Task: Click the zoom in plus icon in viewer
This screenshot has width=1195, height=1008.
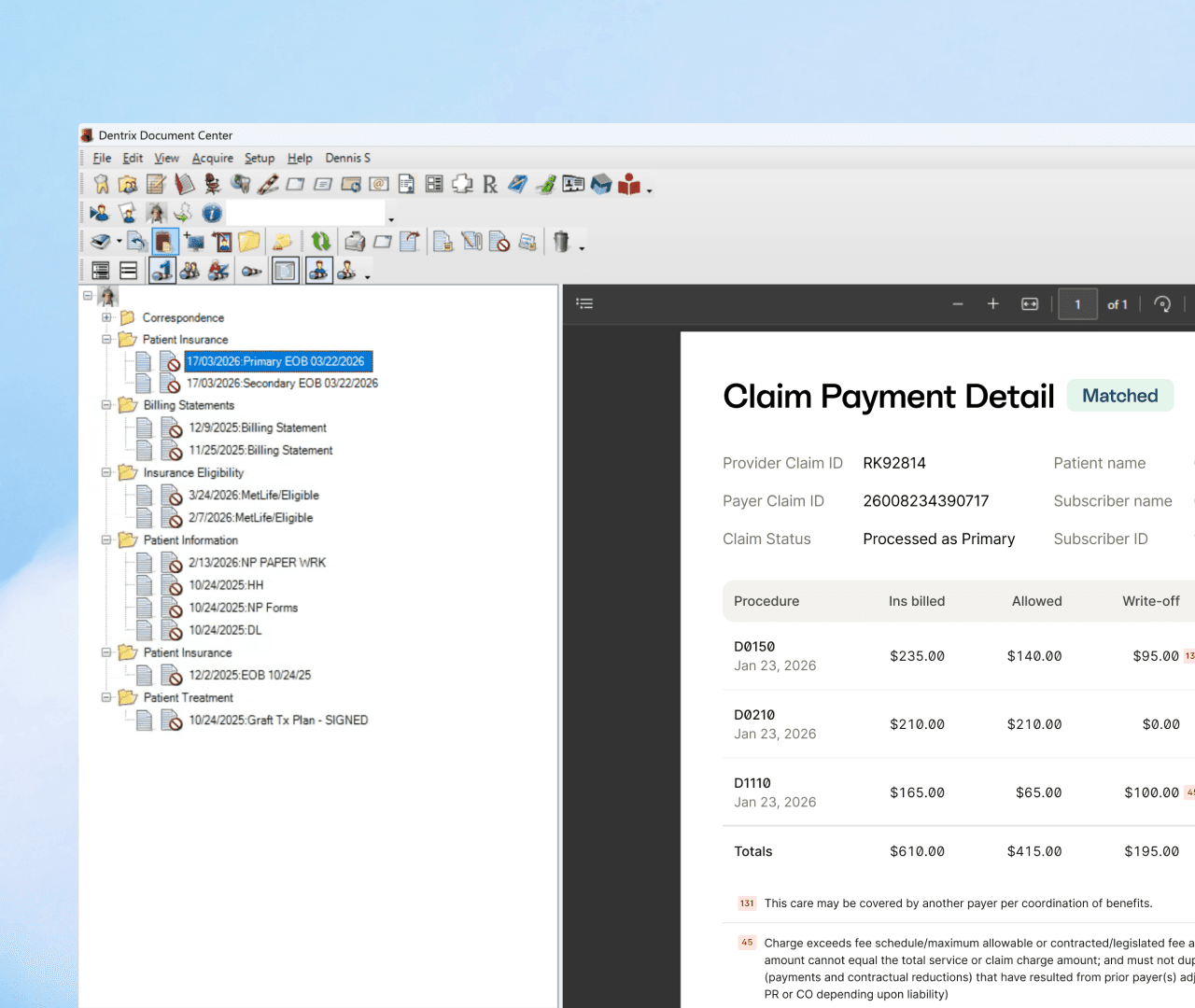Action: point(993,304)
